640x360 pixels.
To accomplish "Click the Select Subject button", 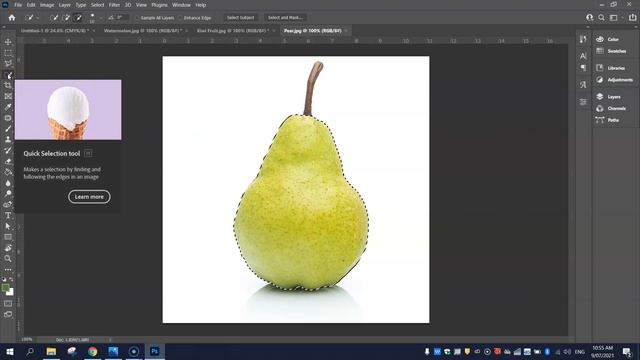I will click(x=240, y=18).
